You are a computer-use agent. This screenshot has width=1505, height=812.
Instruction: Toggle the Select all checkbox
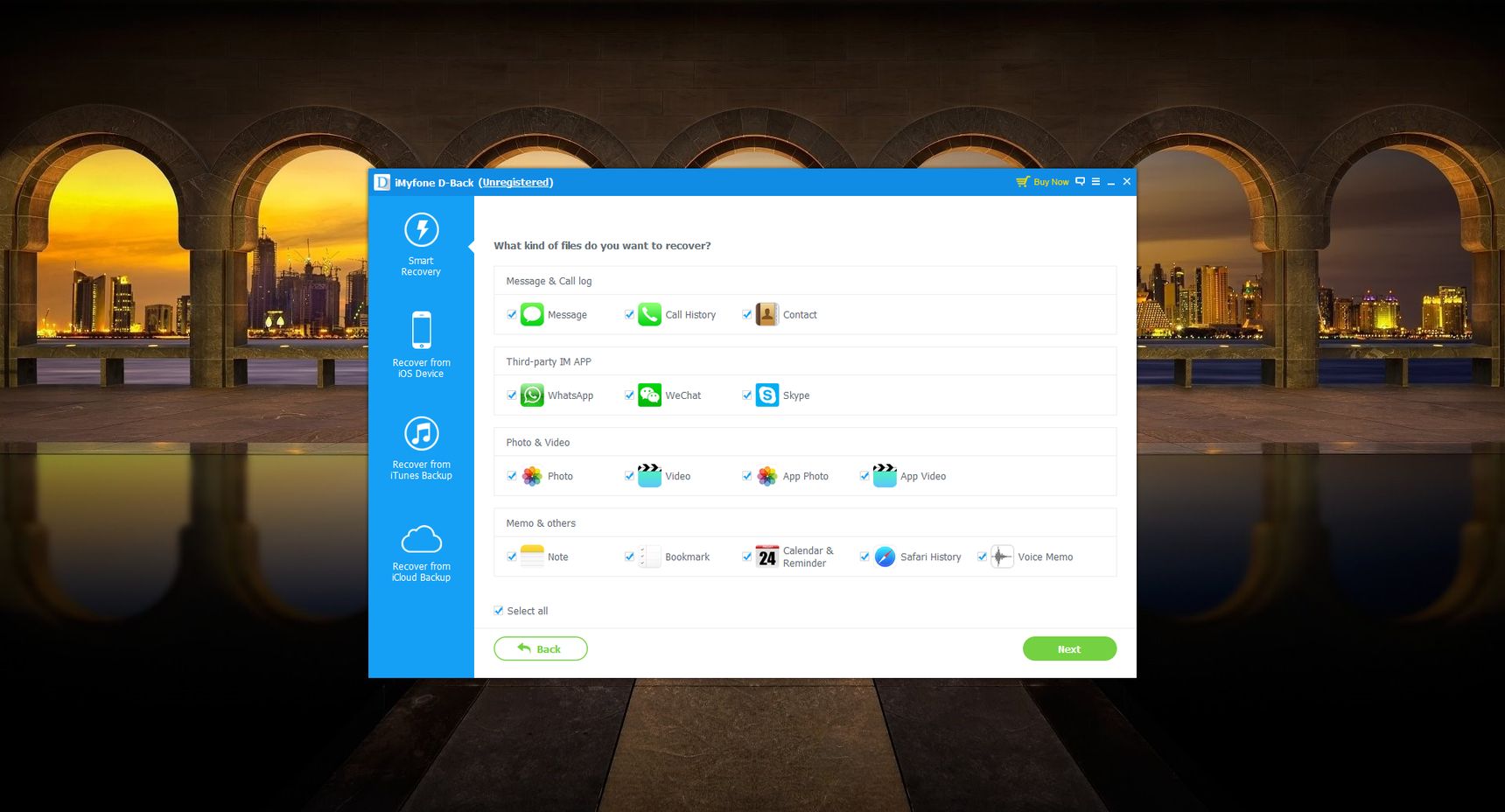(x=499, y=611)
